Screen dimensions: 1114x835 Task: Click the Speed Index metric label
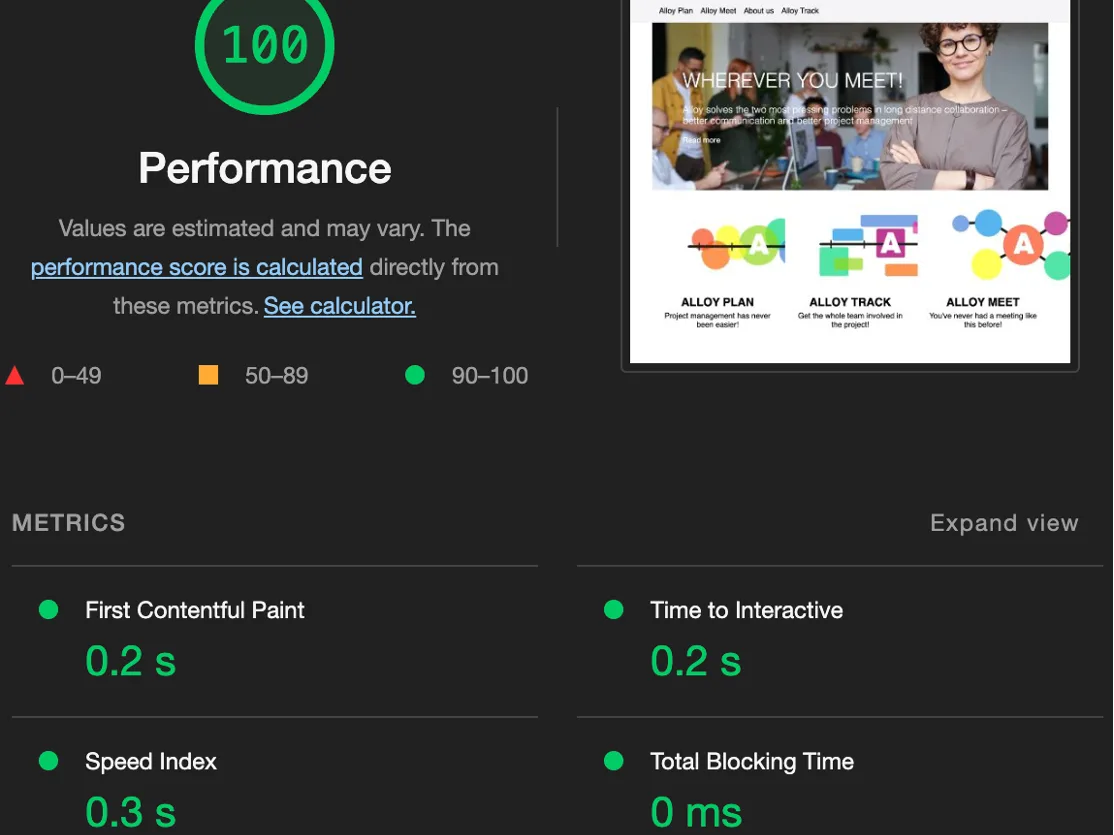[x=151, y=761]
